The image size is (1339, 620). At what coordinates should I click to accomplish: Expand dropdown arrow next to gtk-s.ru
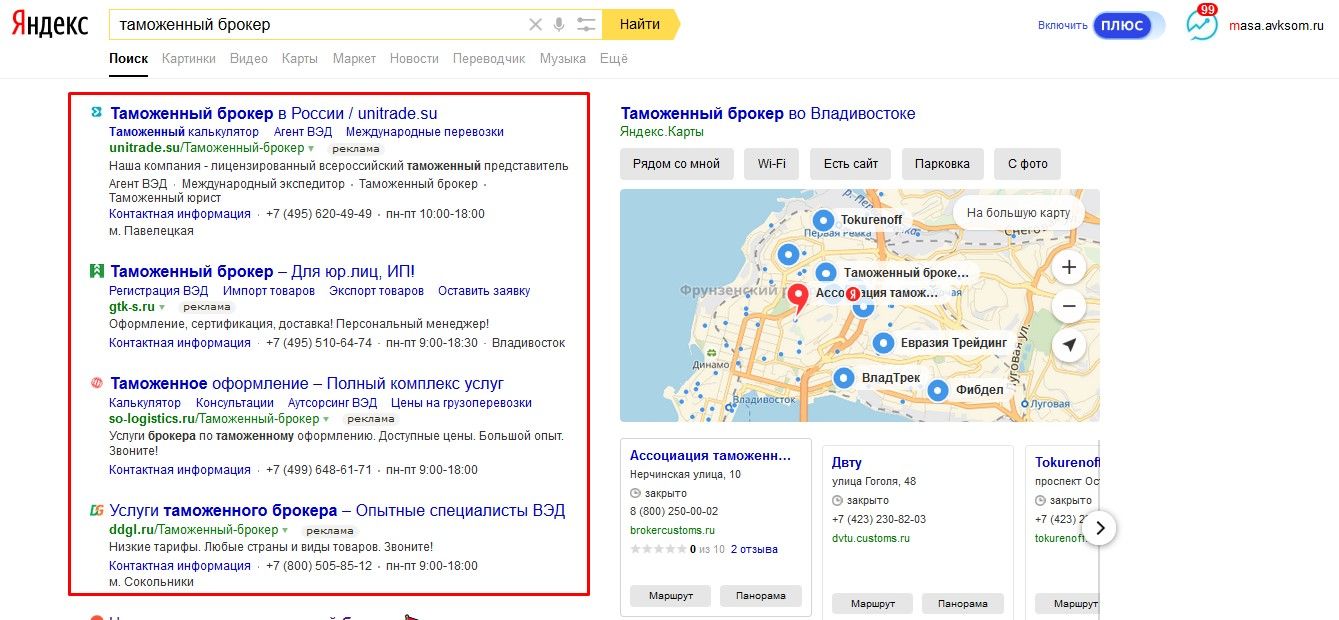162,307
